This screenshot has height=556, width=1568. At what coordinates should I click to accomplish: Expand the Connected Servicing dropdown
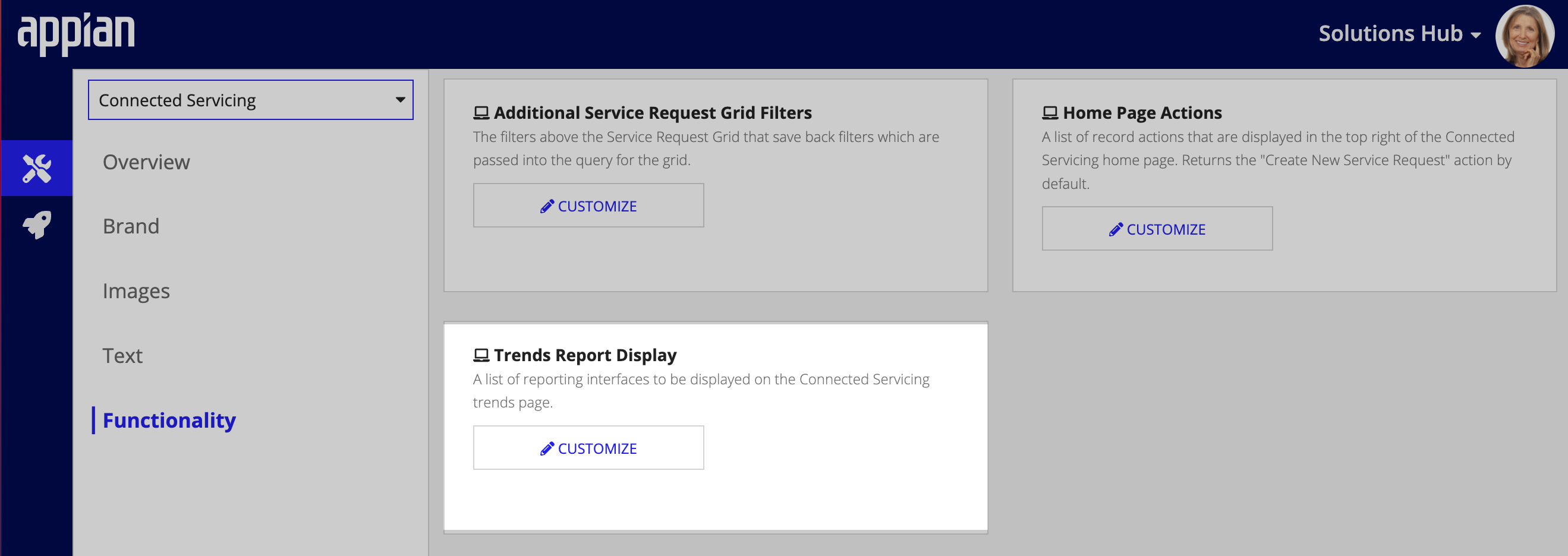click(x=250, y=100)
